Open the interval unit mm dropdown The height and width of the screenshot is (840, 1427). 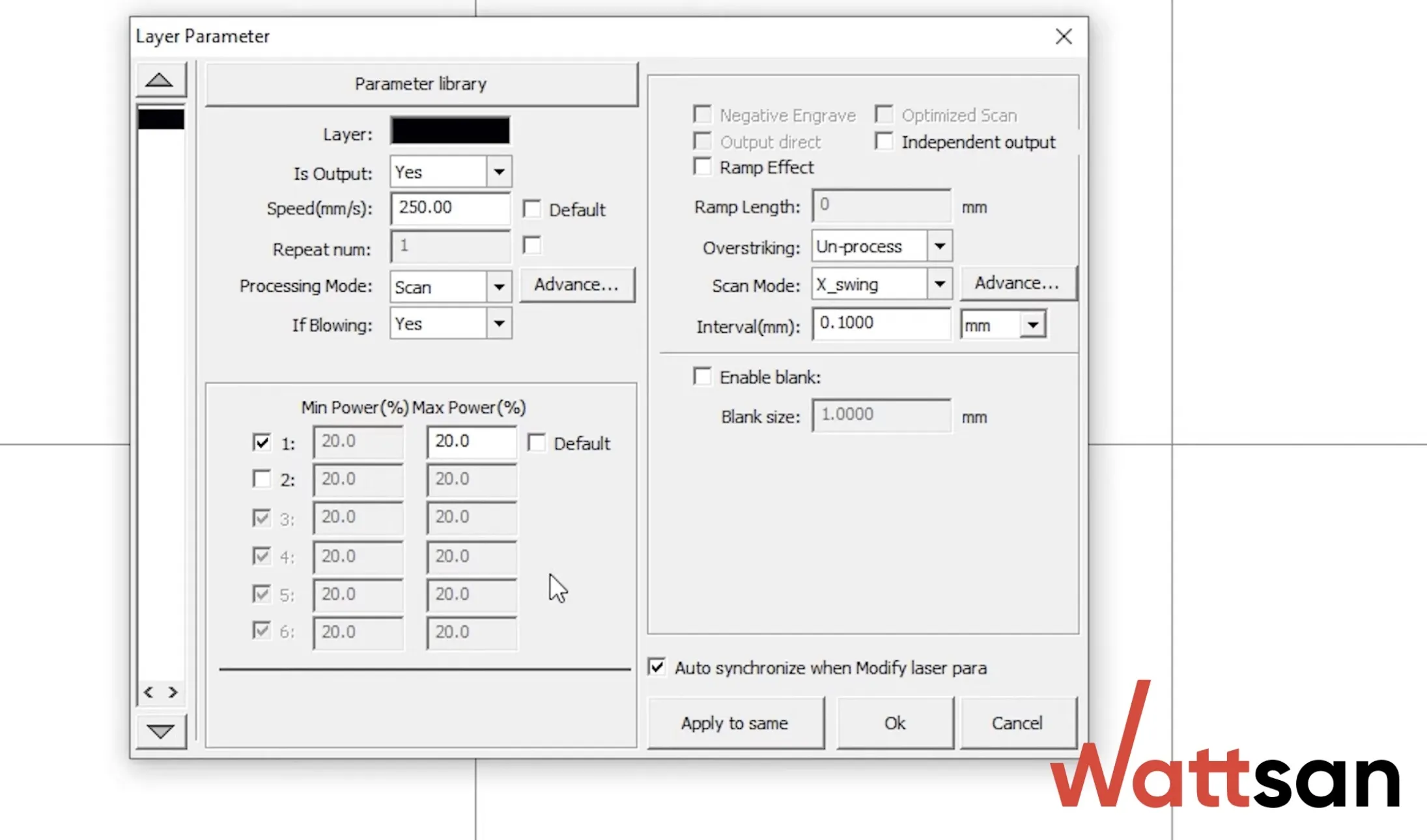(x=1033, y=324)
